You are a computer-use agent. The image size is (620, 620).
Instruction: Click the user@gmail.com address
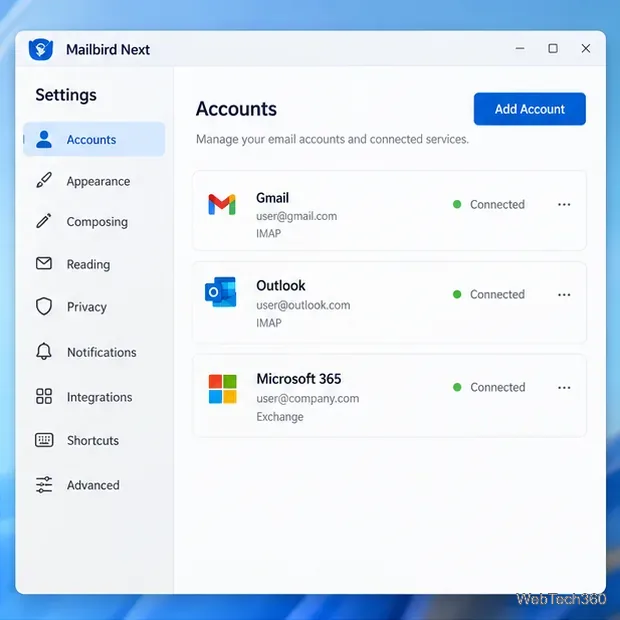point(297,216)
